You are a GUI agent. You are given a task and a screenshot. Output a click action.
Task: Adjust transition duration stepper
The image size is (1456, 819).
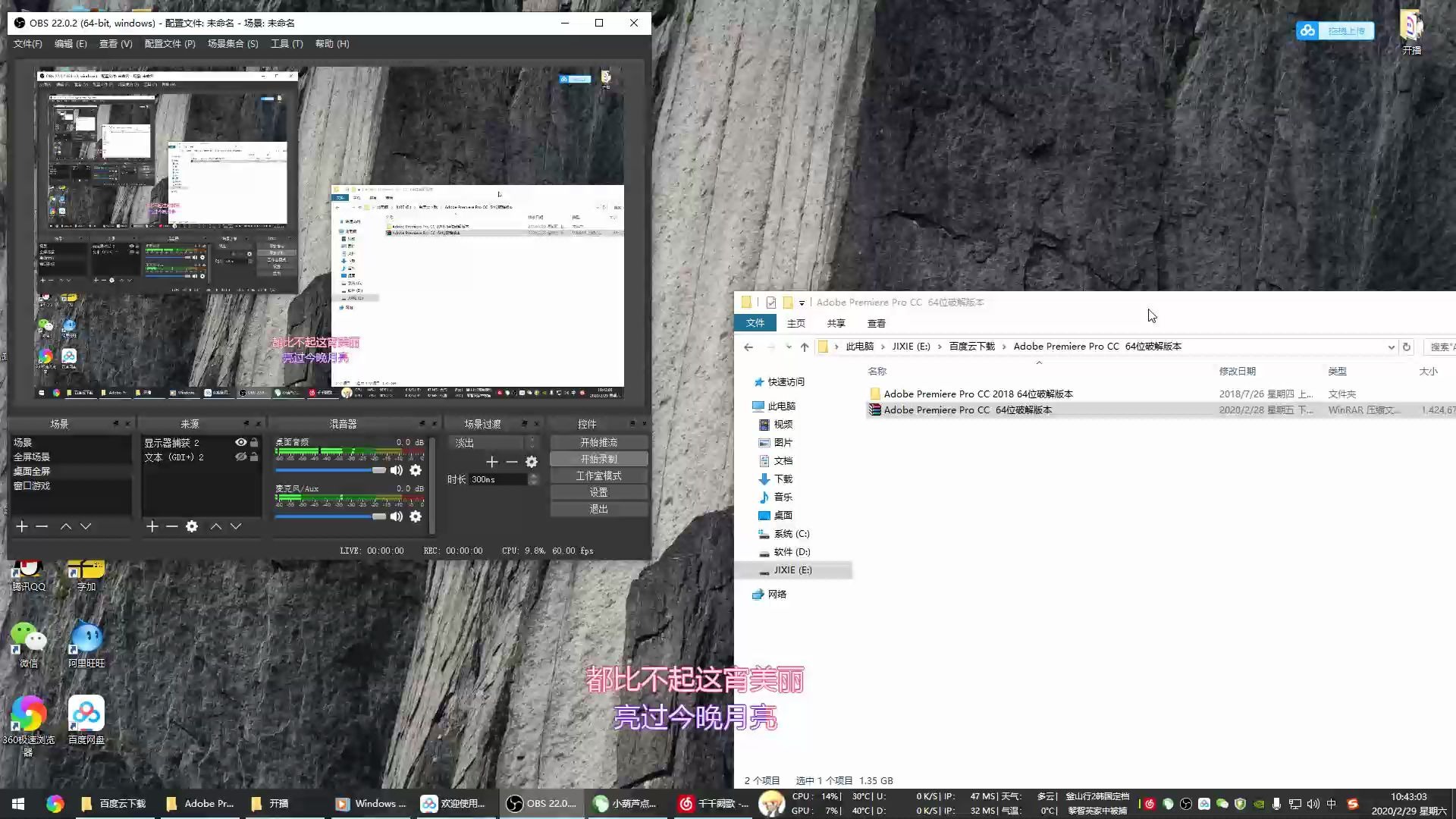(533, 479)
